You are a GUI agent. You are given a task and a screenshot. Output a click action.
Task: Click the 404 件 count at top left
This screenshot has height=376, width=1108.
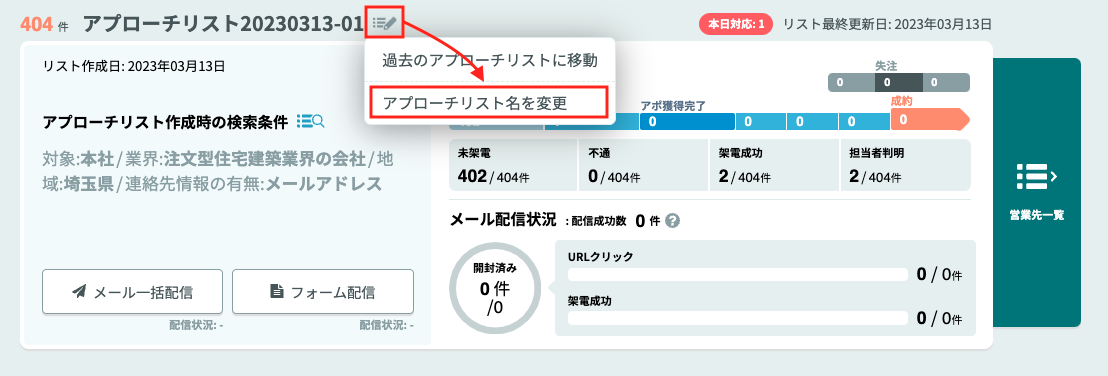pyautogui.click(x=44, y=25)
